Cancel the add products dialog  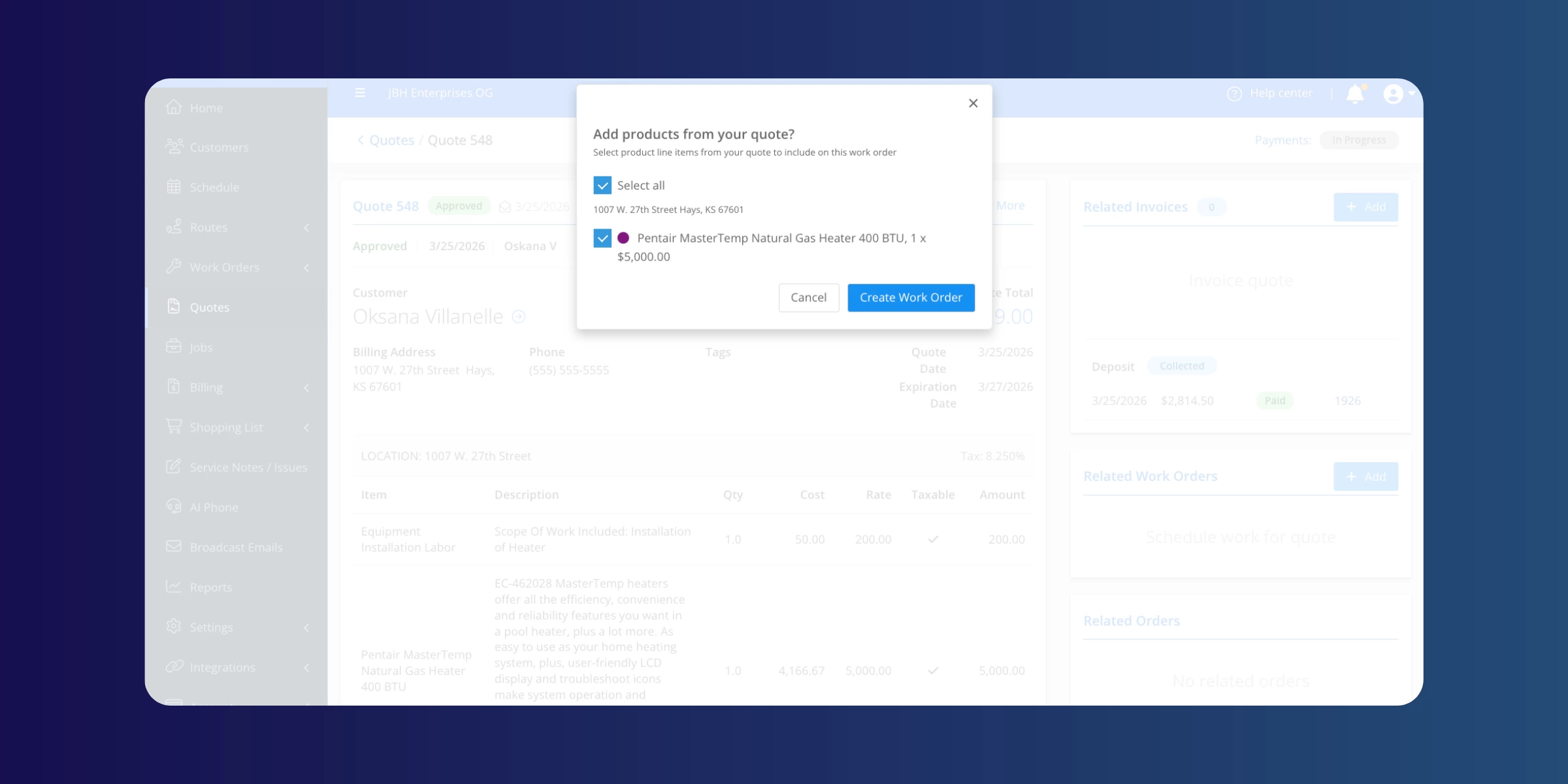(x=809, y=298)
